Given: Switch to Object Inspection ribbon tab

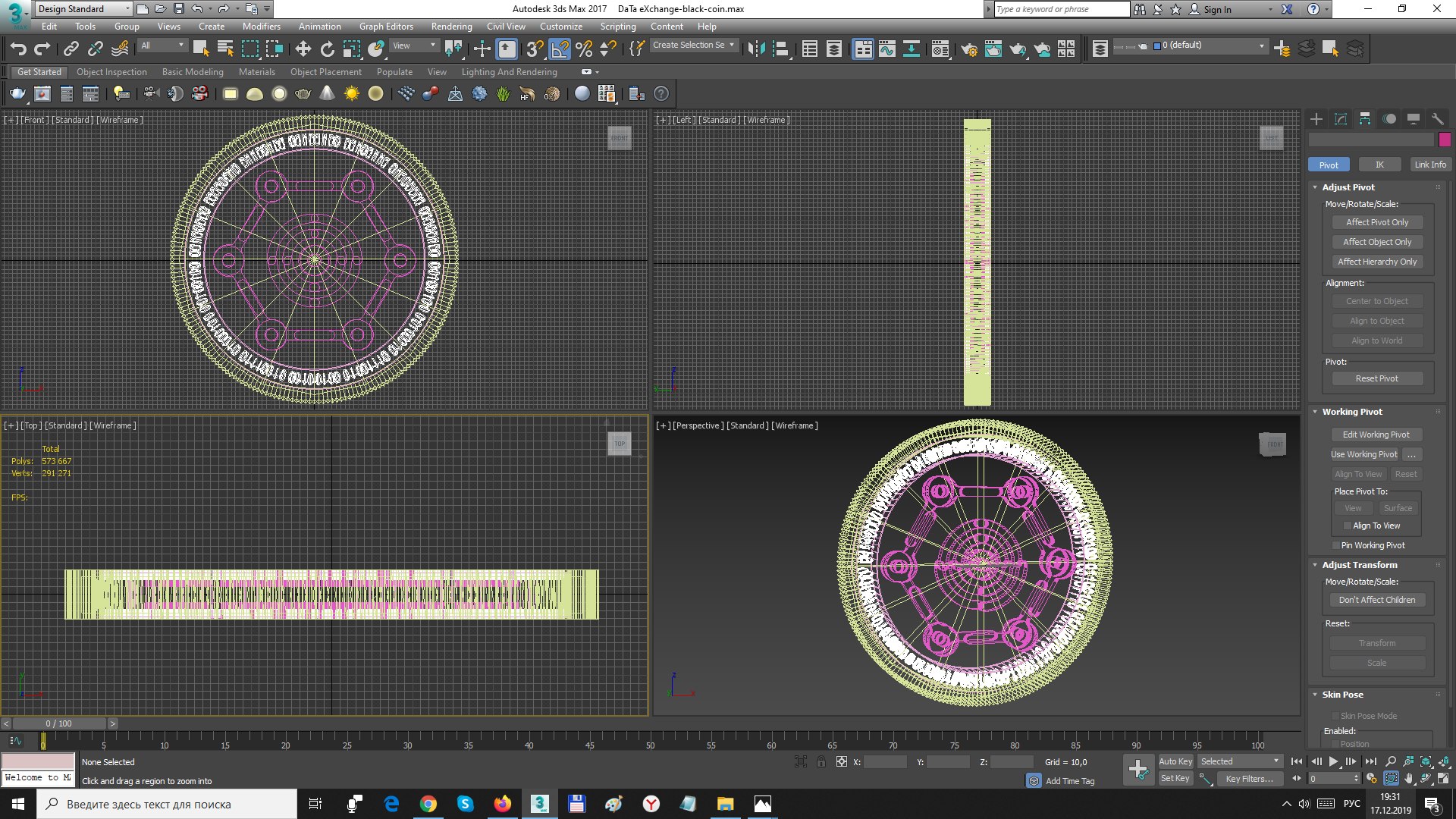Looking at the screenshot, I should tap(111, 72).
